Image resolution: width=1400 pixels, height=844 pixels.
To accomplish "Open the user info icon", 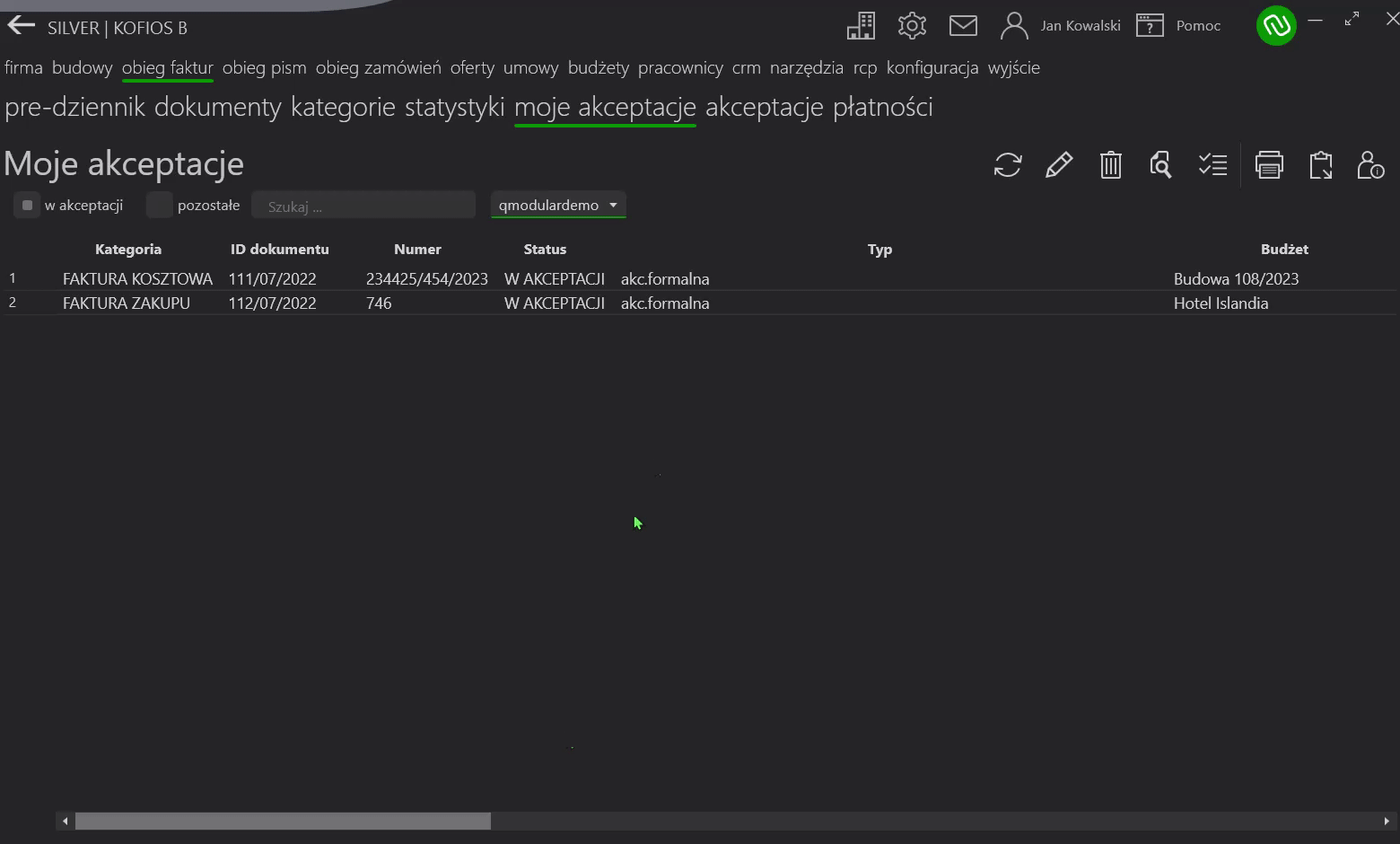I will [x=1370, y=165].
